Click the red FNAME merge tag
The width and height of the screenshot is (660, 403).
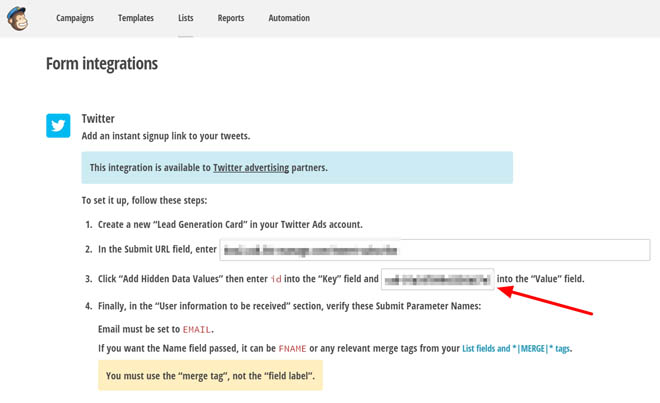tap(292, 349)
